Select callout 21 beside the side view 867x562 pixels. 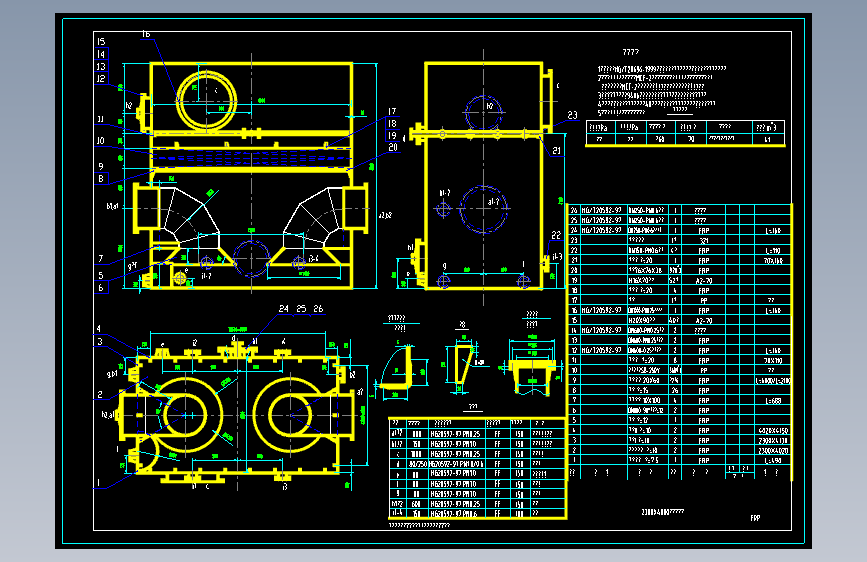pyautogui.click(x=556, y=150)
